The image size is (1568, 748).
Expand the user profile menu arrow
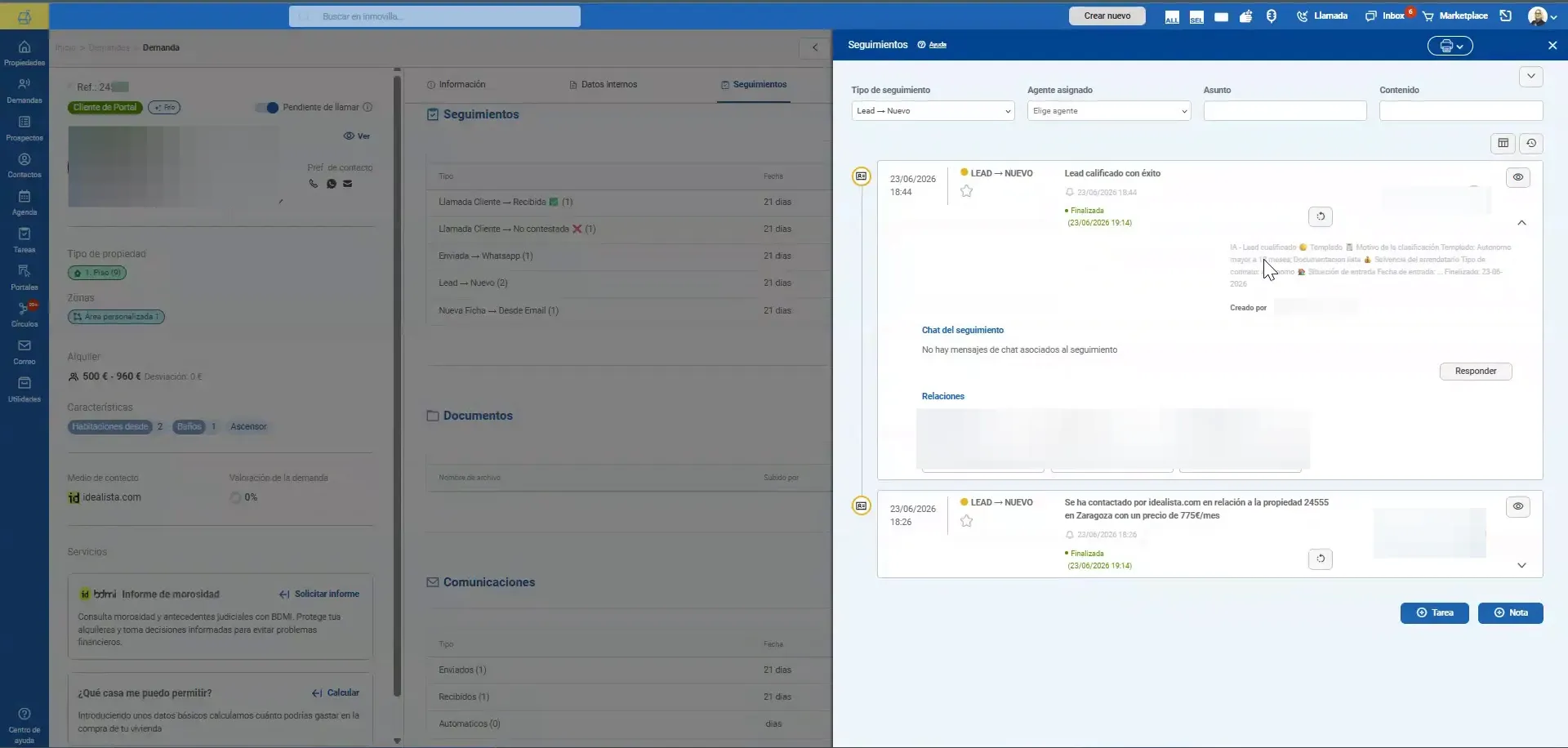pyautogui.click(x=1553, y=17)
